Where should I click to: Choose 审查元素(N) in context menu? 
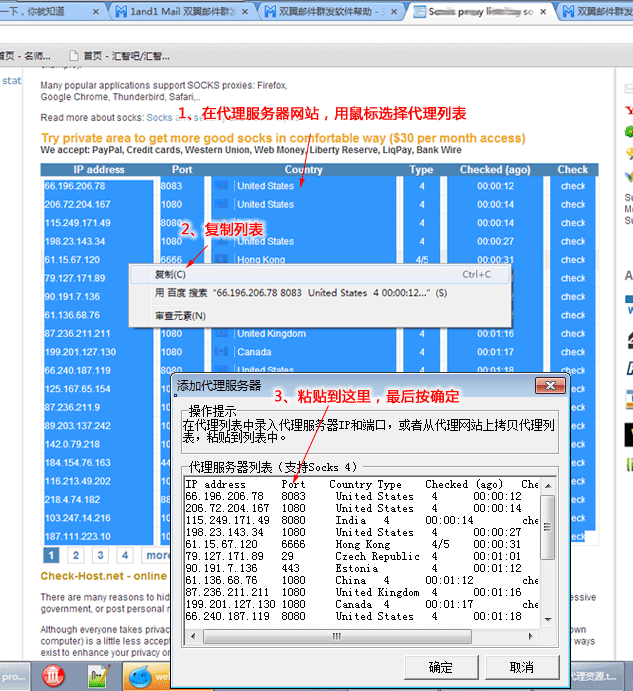click(180, 316)
